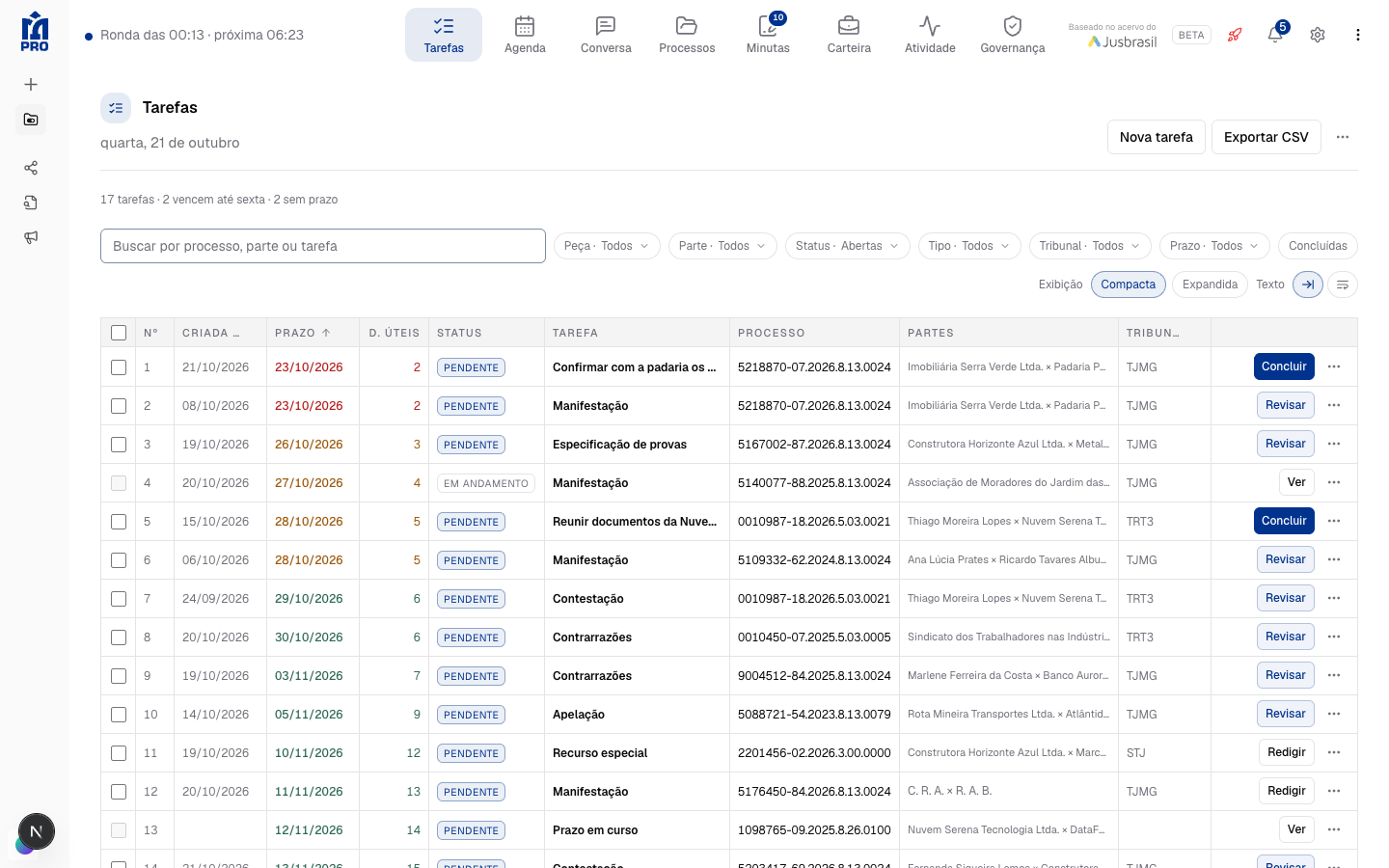Open row 1 more options ellipsis
This screenshot has height=868, width=1389.
[x=1334, y=366]
